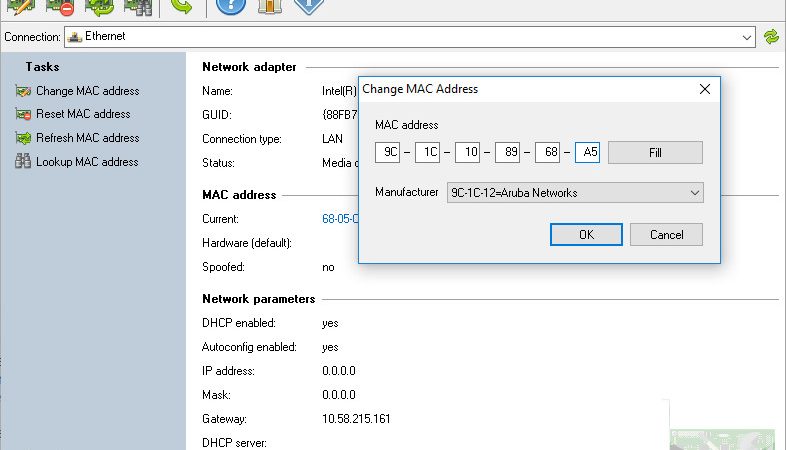Close the Change MAC Address dialog
786x450 pixels.
(x=705, y=89)
